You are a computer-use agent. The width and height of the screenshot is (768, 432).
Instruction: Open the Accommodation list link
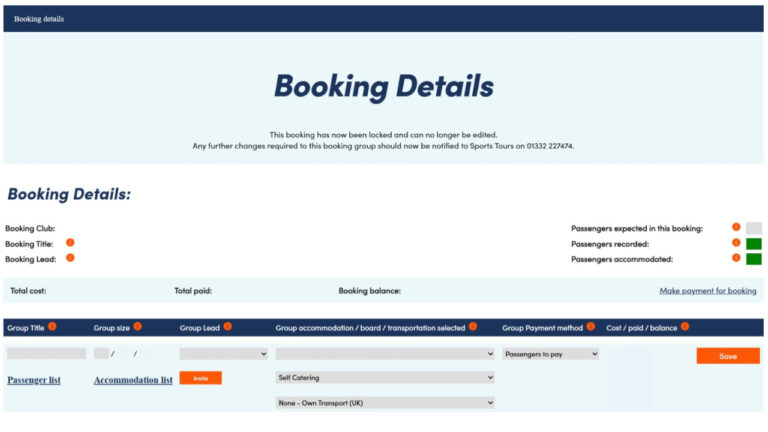(133, 380)
